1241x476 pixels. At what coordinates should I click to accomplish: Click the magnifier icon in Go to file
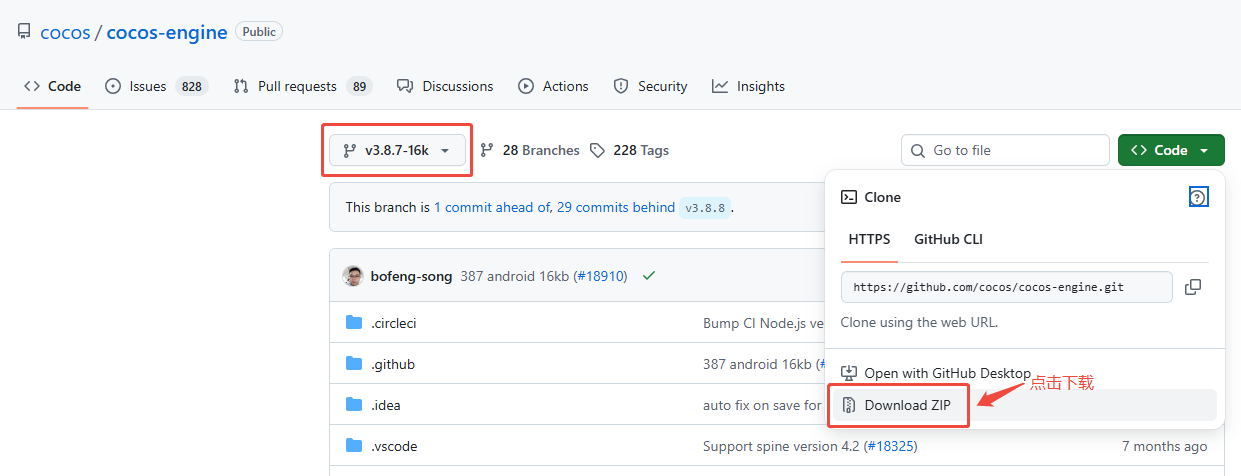918,150
